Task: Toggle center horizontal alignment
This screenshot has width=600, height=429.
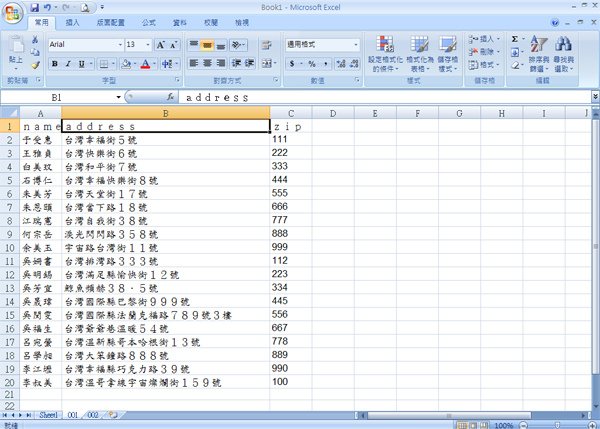Action: point(207,63)
